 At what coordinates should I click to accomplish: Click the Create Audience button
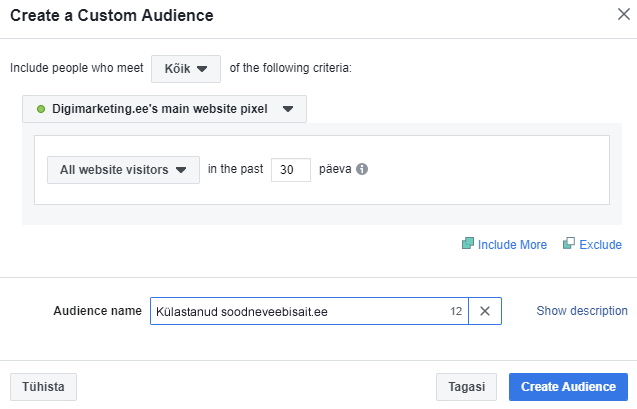pyautogui.click(x=568, y=387)
